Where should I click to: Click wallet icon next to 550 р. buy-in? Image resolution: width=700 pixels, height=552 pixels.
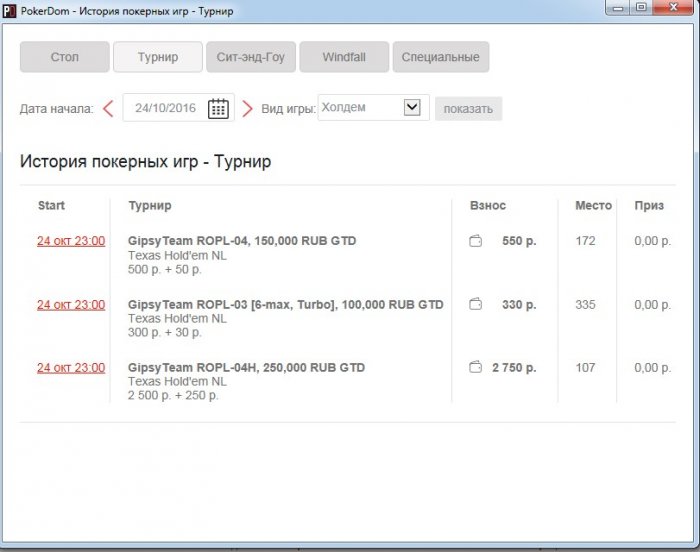(x=475, y=241)
